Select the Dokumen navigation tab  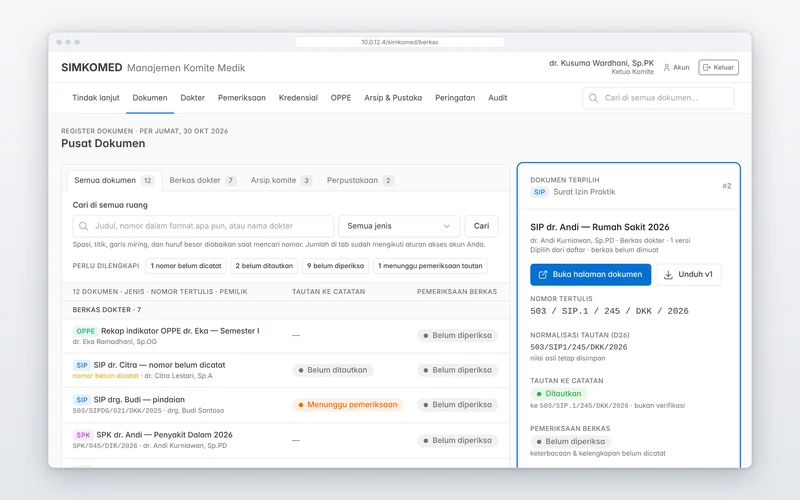(150, 98)
